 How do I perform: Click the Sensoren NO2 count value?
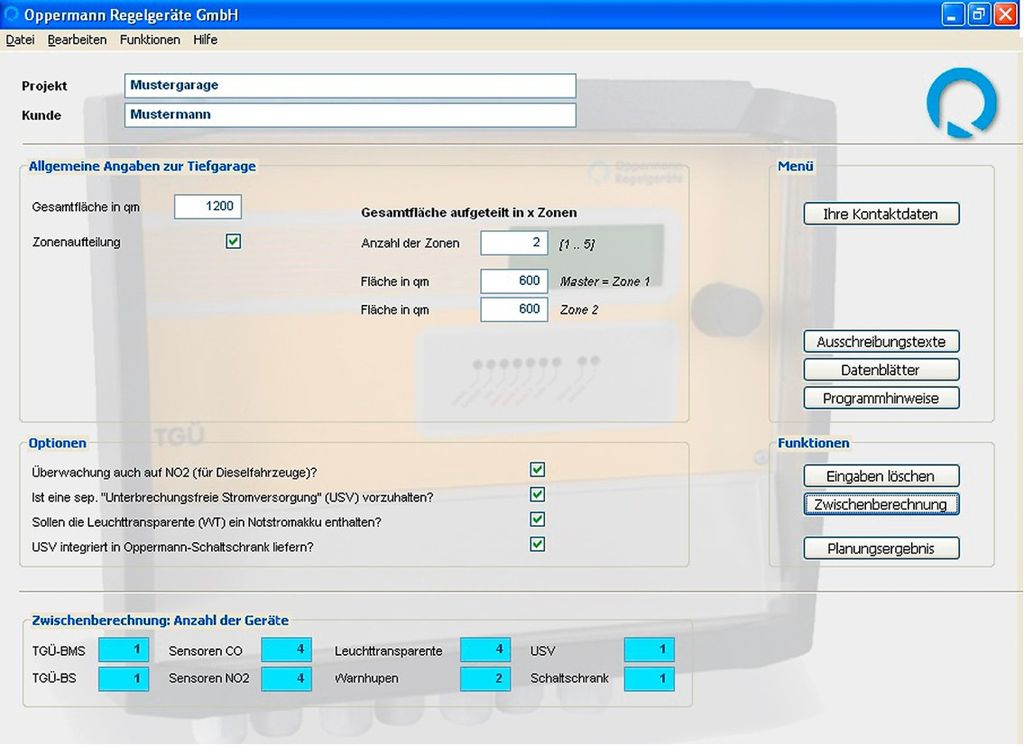pyautogui.click(x=286, y=678)
